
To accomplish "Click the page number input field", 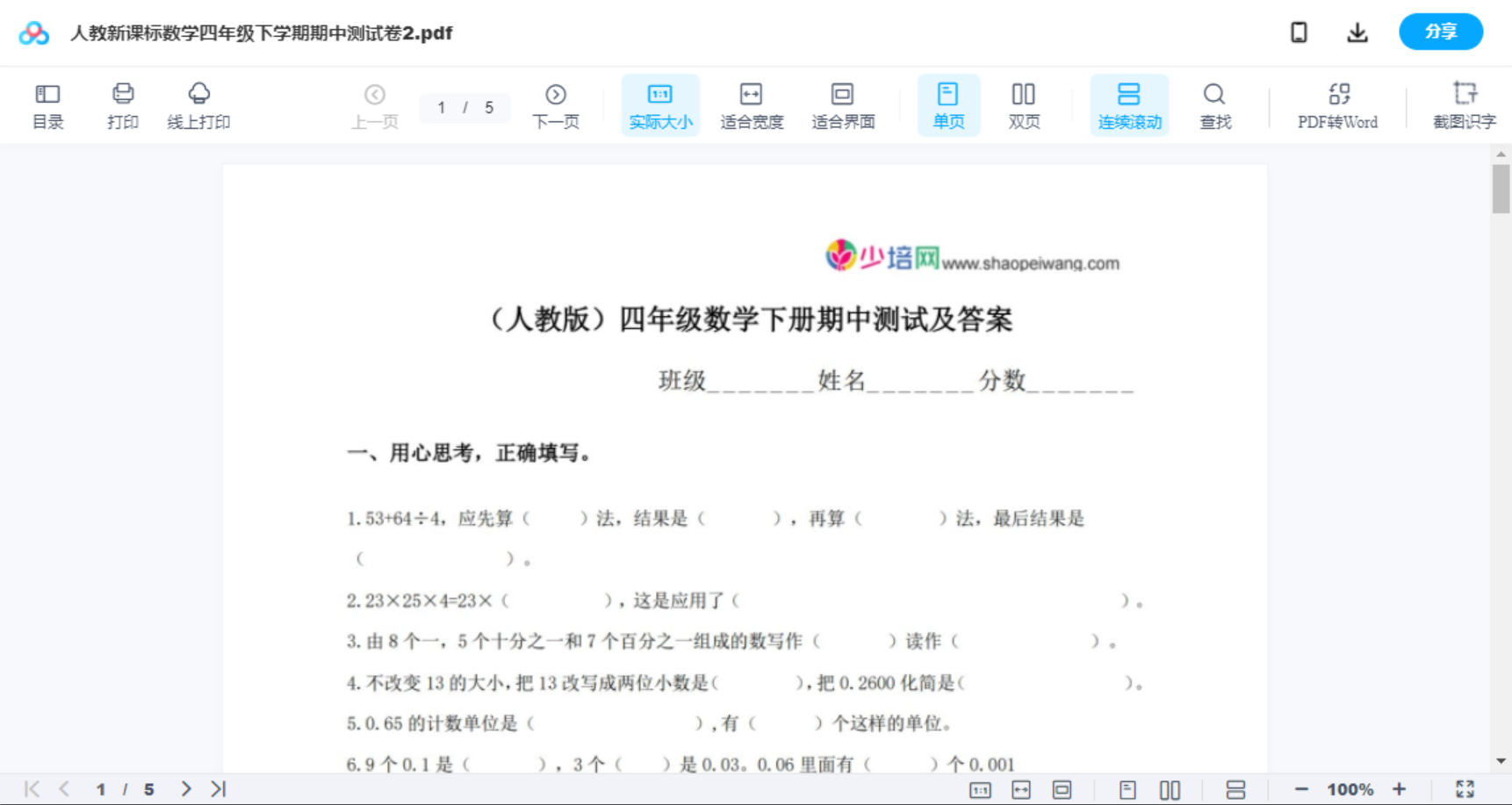I will click(x=464, y=107).
